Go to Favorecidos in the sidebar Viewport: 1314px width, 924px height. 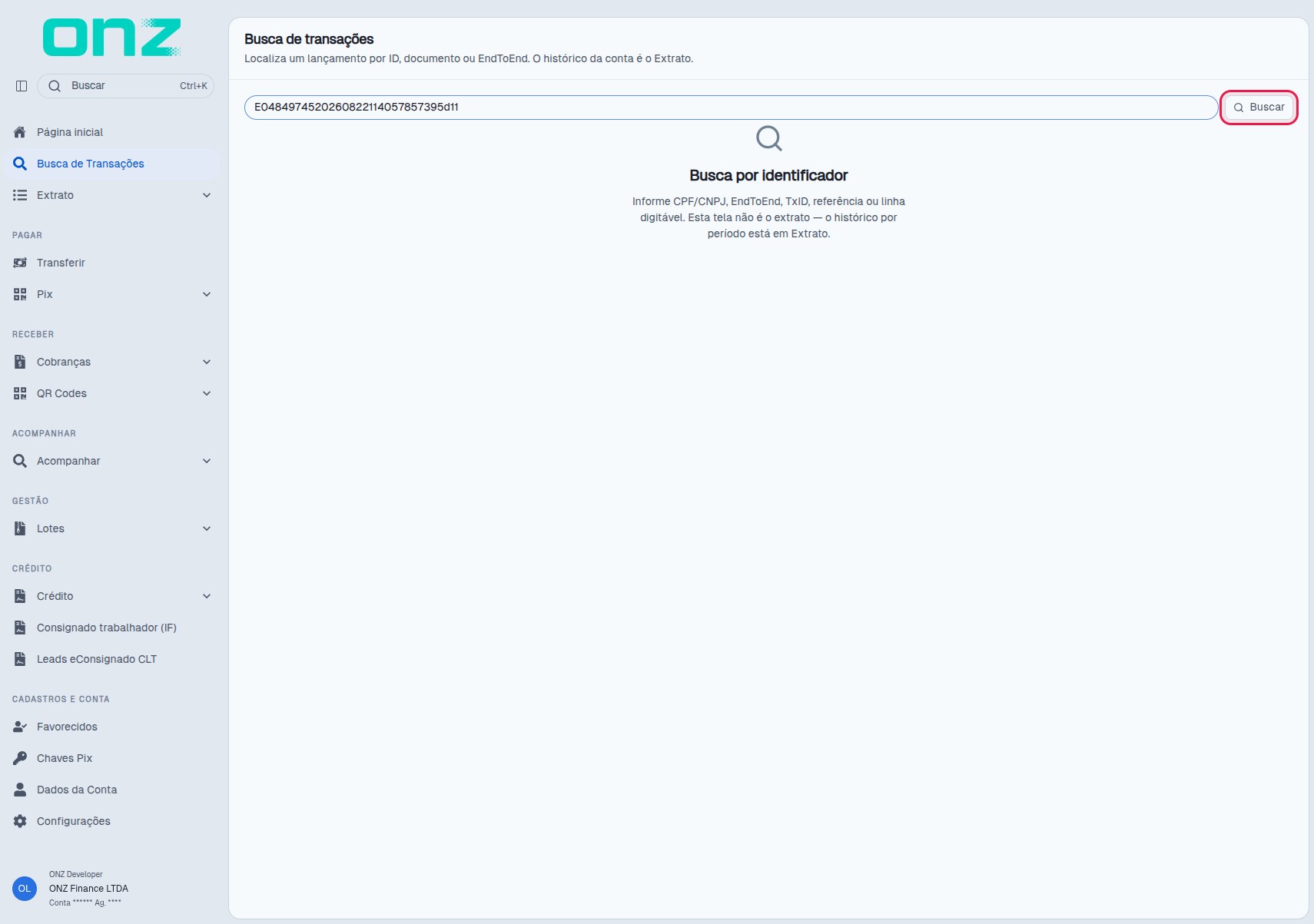(112, 727)
